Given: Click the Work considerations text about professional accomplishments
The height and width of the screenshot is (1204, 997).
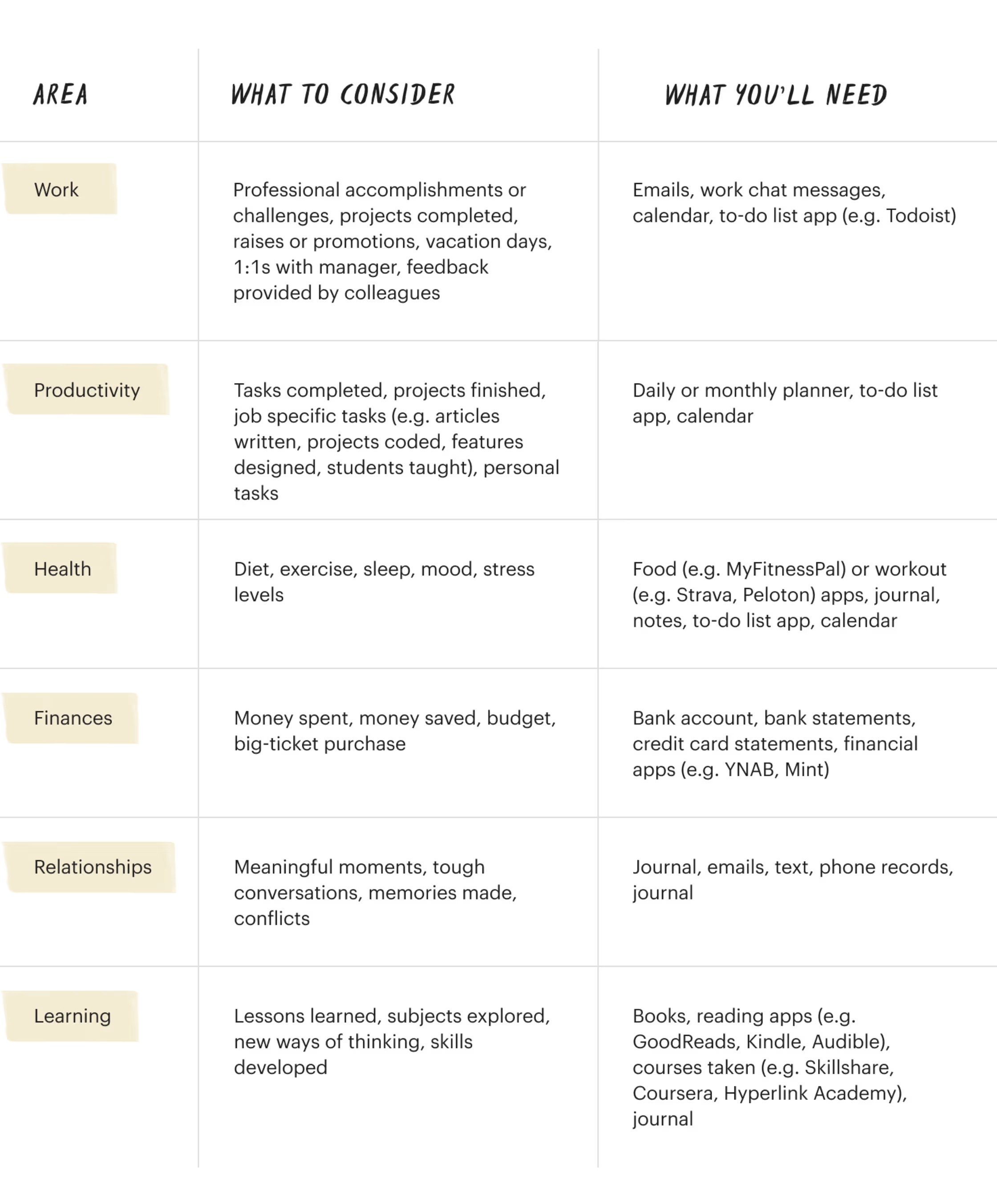Looking at the screenshot, I should [393, 241].
